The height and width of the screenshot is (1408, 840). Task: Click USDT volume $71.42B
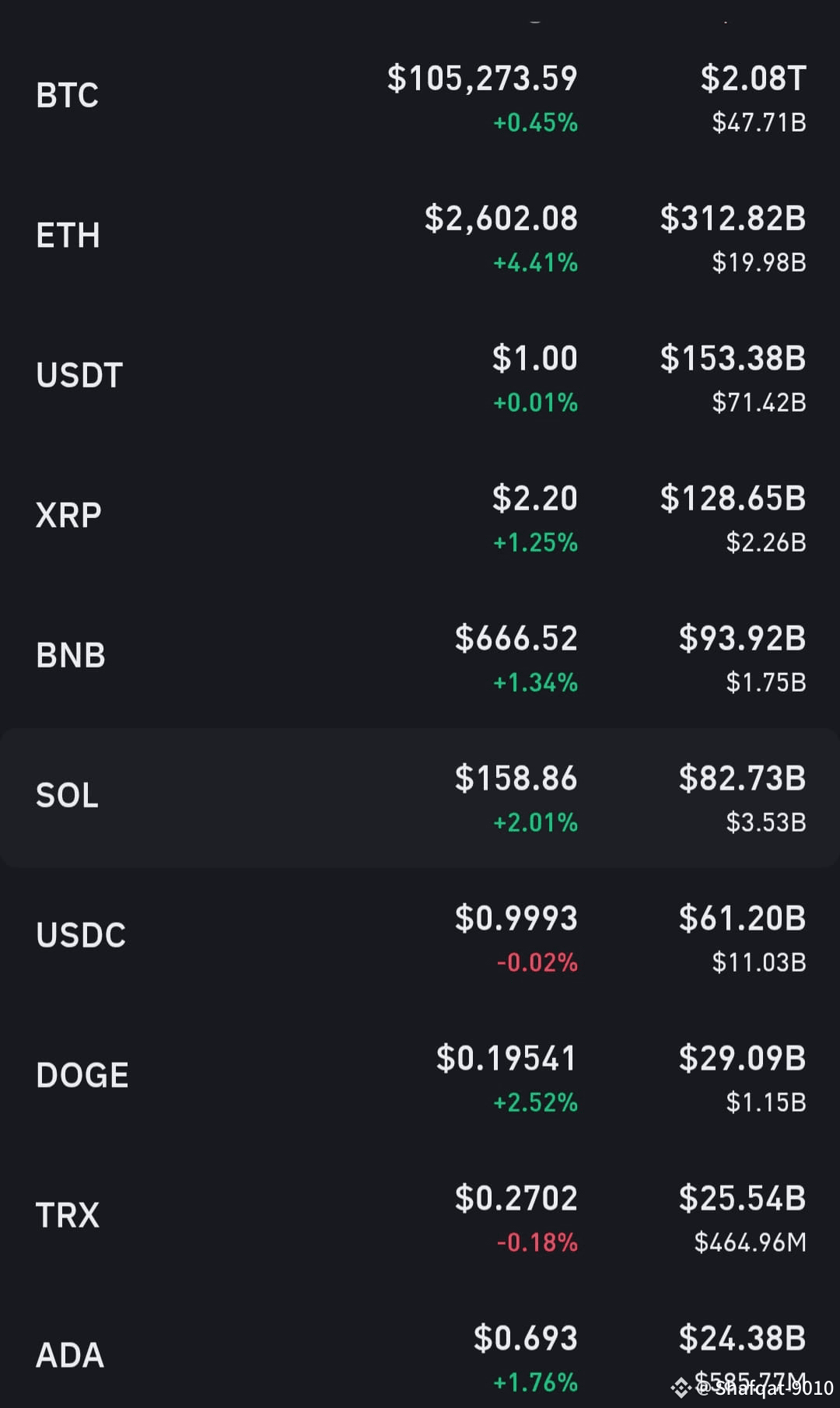[x=759, y=403]
